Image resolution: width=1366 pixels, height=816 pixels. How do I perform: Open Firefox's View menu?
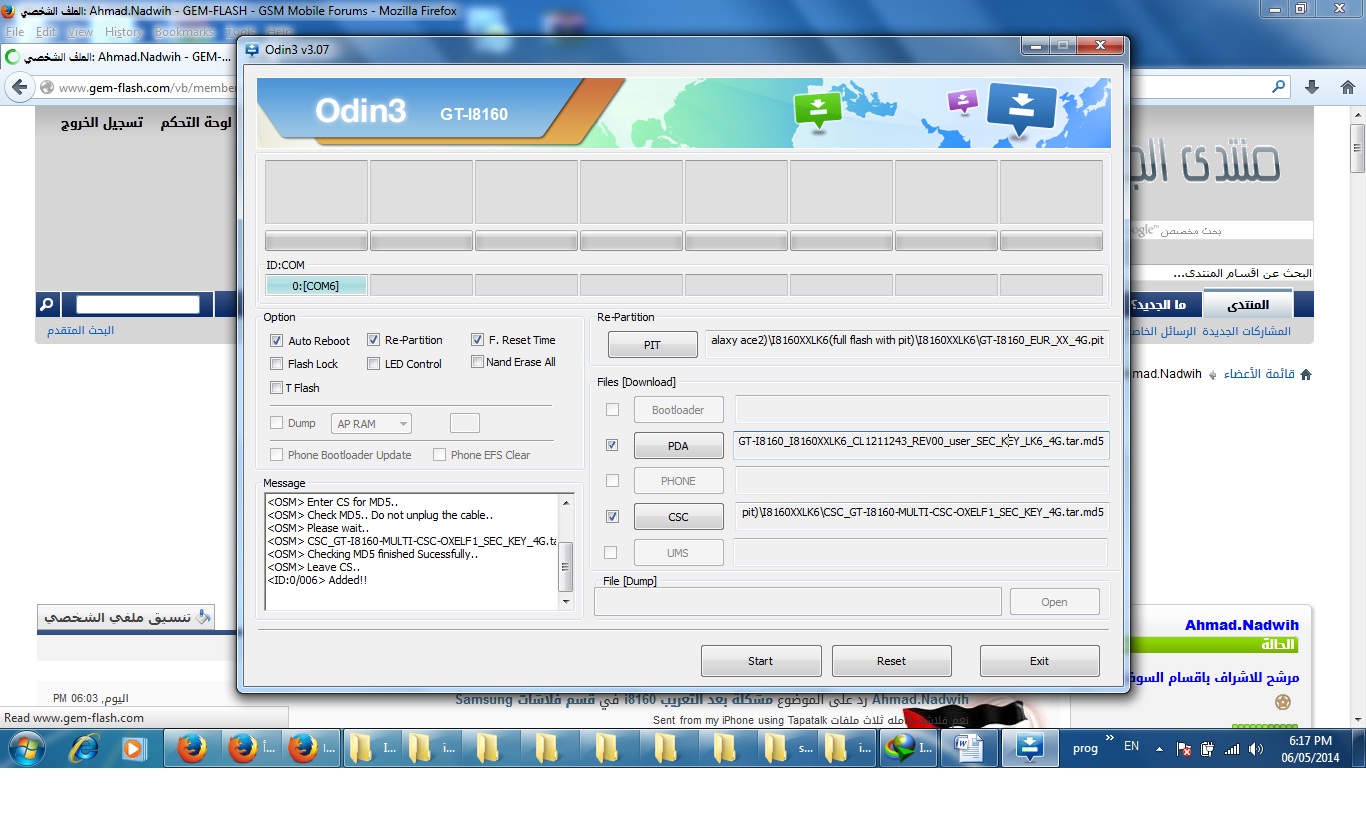(x=81, y=32)
